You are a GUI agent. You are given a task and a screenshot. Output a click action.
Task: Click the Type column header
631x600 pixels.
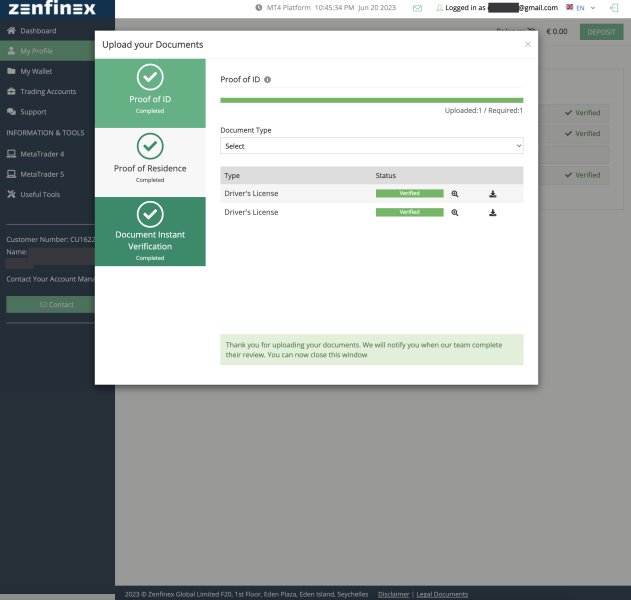click(232, 175)
